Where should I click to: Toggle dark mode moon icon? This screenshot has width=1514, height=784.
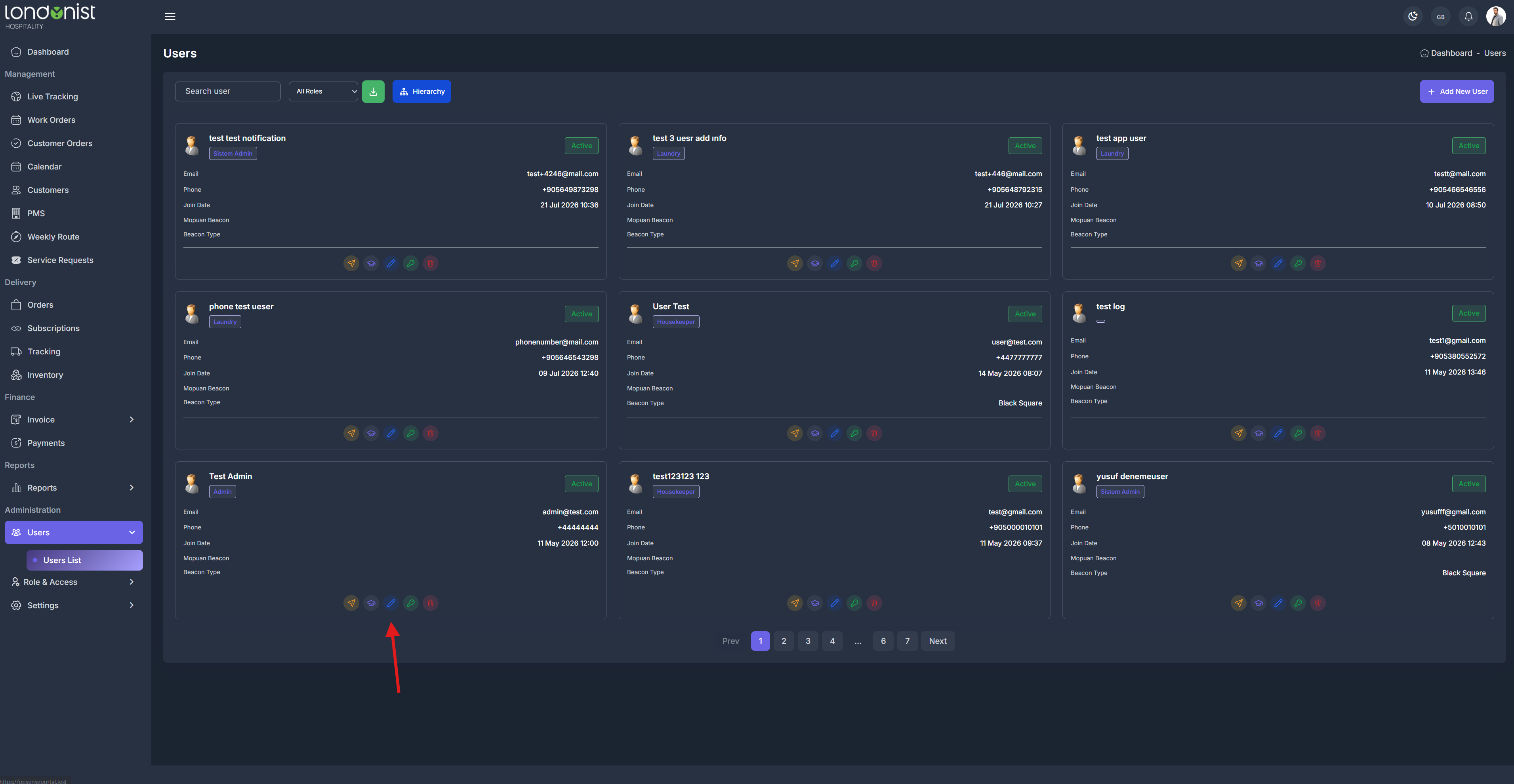(x=1413, y=17)
